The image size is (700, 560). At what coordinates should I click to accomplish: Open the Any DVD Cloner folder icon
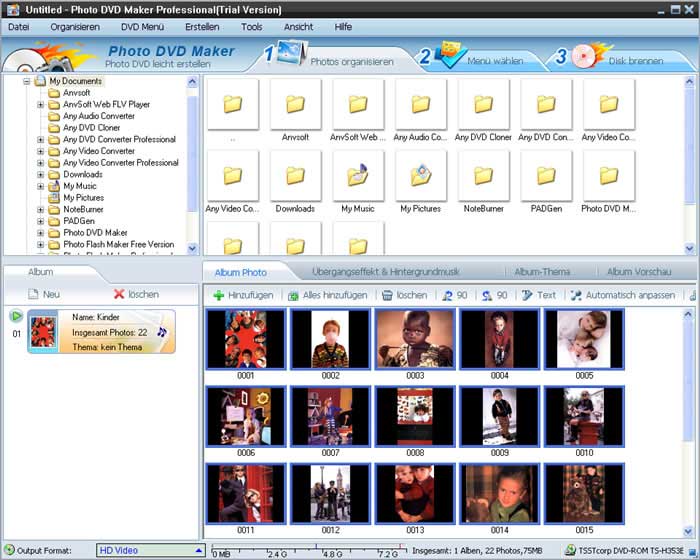pos(483,104)
